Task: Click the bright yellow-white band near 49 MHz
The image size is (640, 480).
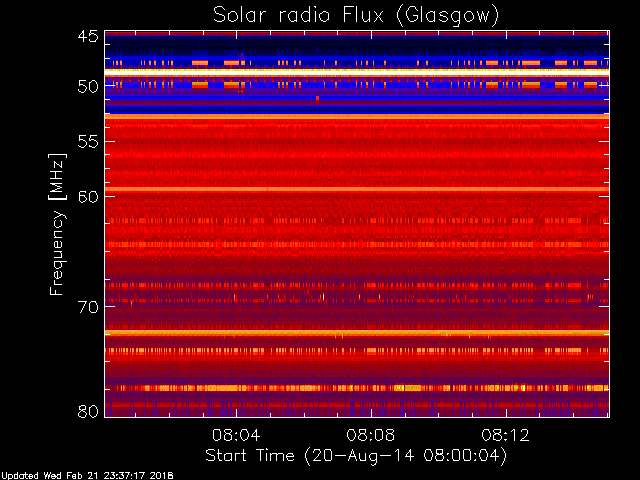Action: tap(357, 72)
